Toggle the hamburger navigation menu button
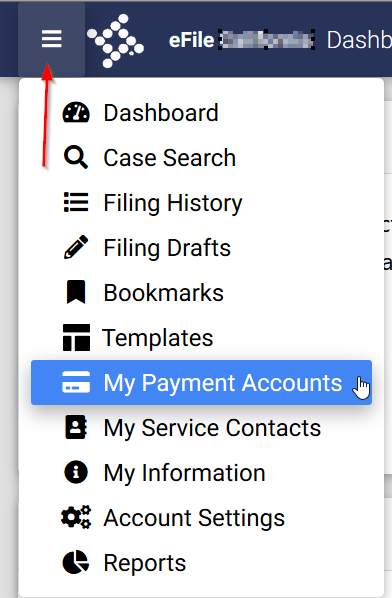The width and height of the screenshot is (392, 598). coord(51,39)
